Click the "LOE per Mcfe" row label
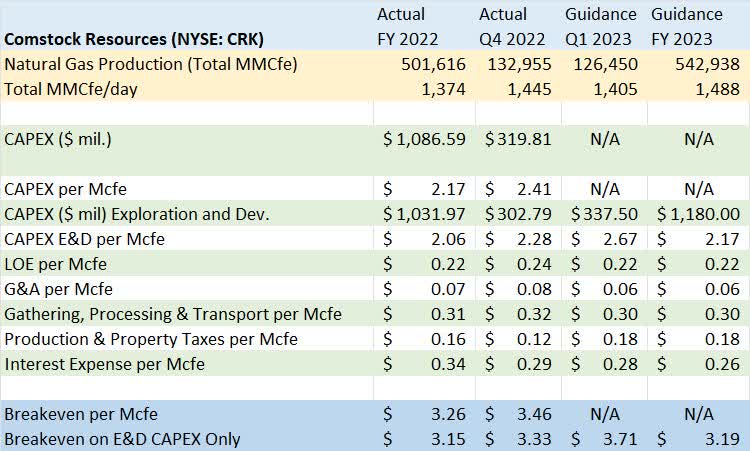 [x=55, y=264]
